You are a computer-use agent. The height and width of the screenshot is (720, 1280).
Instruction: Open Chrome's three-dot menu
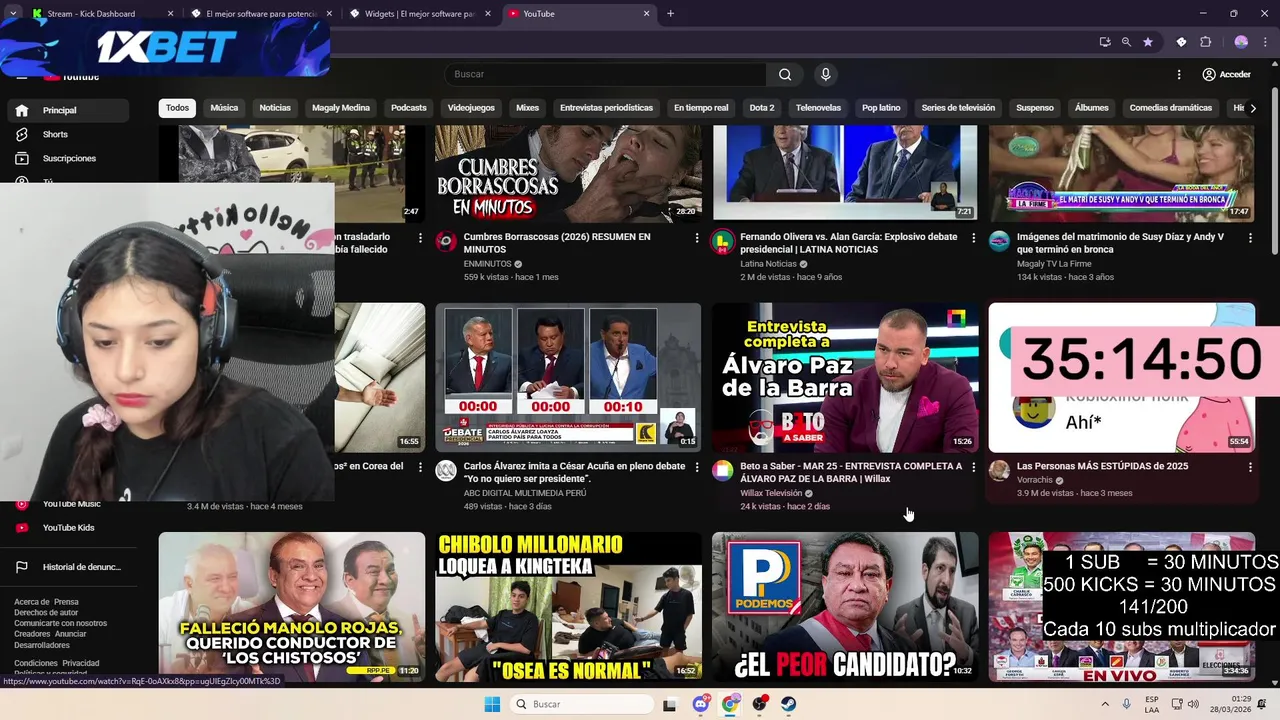(x=1264, y=42)
